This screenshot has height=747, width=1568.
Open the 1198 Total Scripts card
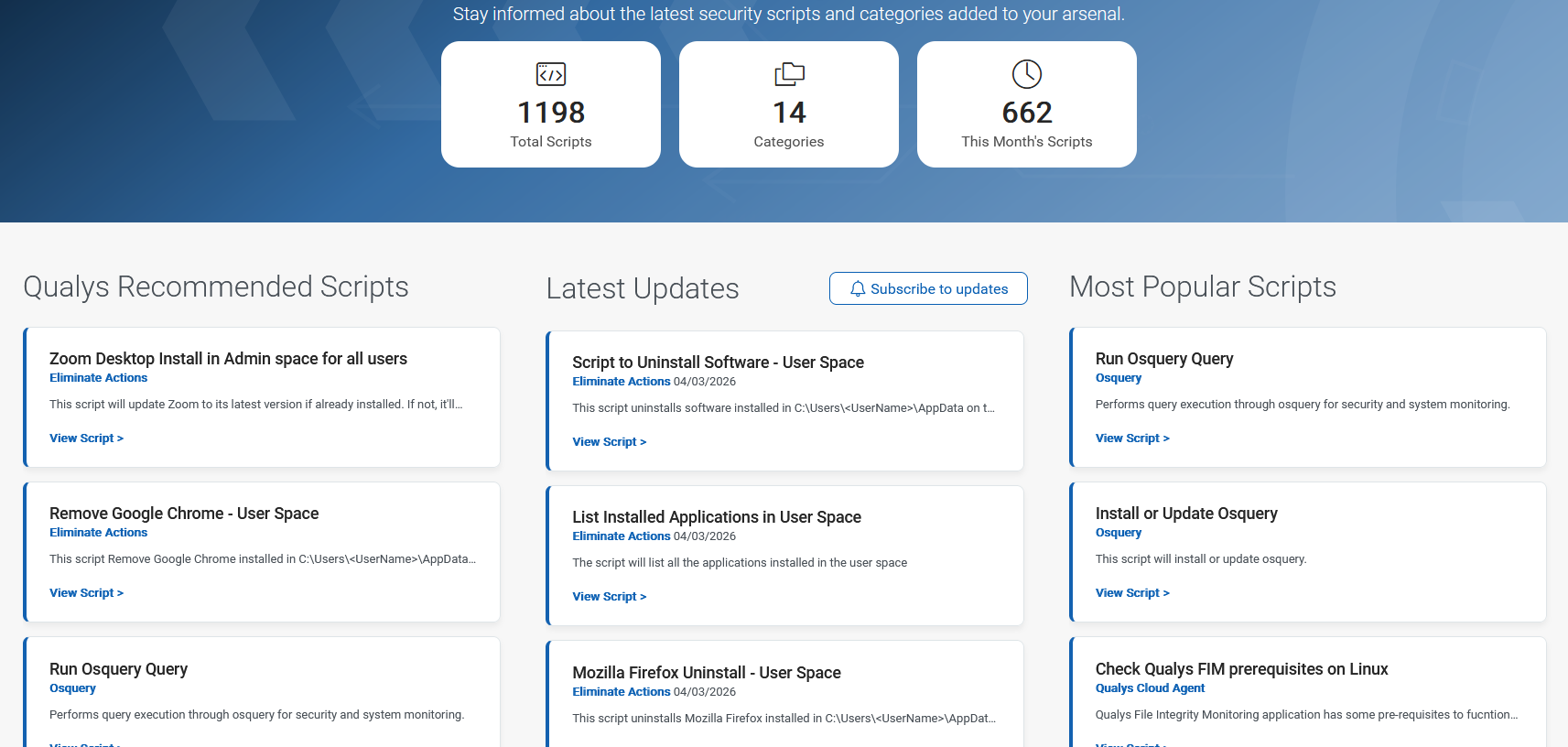click(551, 104)
